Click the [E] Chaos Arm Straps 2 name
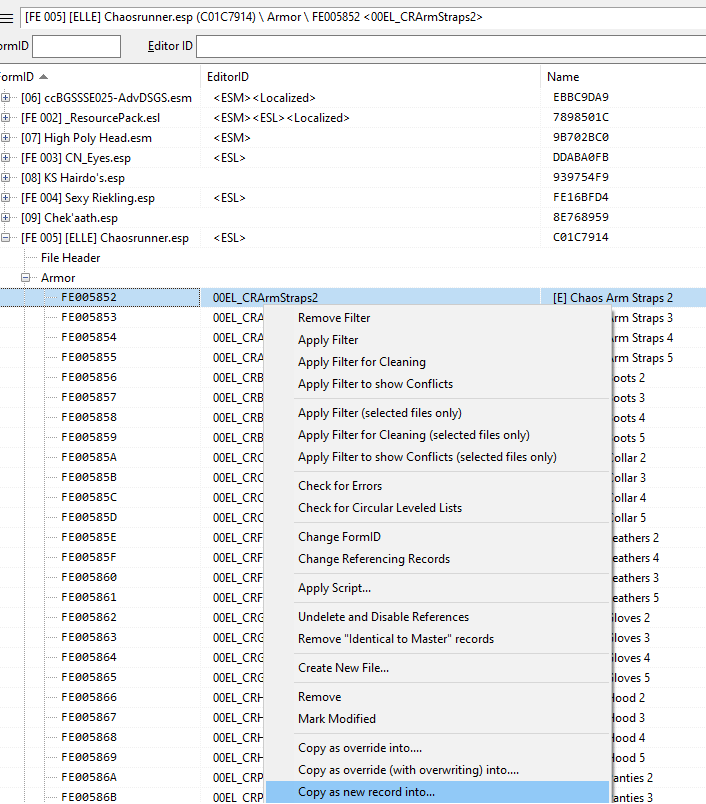Image resolution: width=706 pixels, height=804 pixels. coord(613,298)
